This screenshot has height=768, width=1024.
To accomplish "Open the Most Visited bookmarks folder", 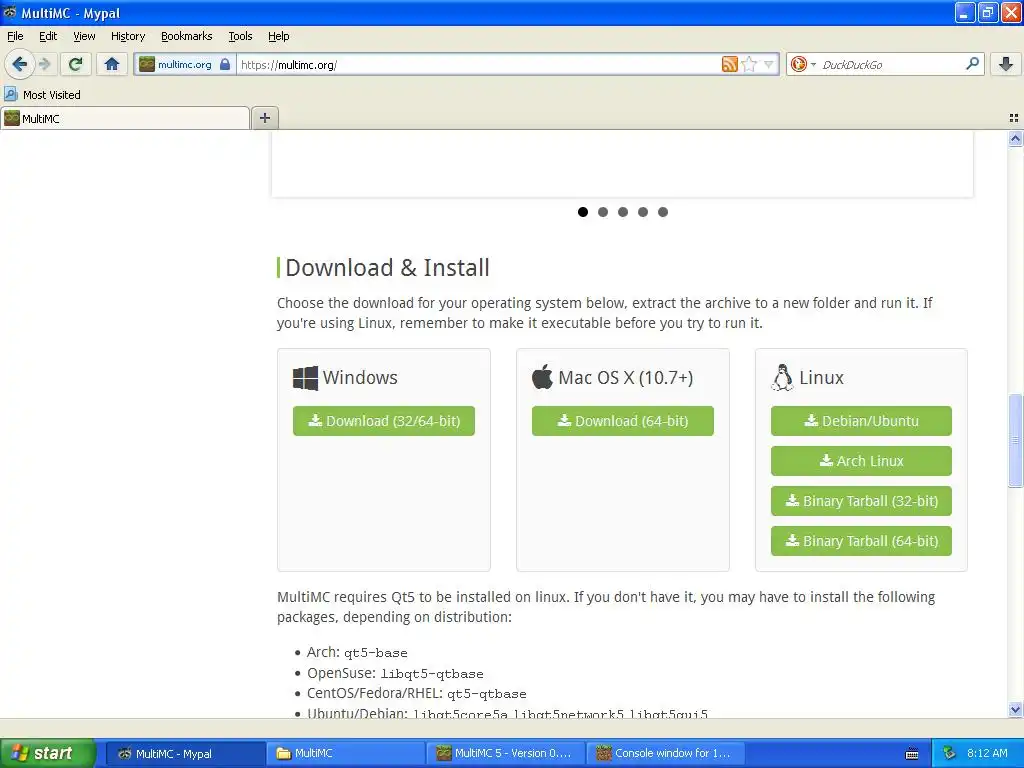I will tap(42, 95).
